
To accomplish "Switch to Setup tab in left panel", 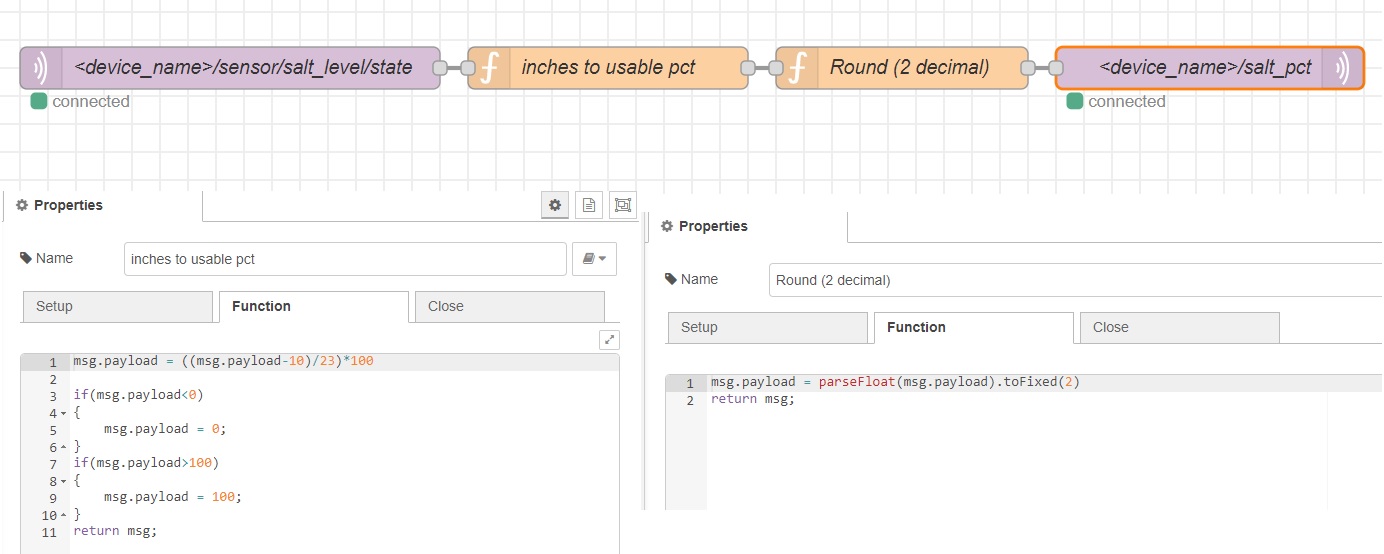I will point(117,306).
